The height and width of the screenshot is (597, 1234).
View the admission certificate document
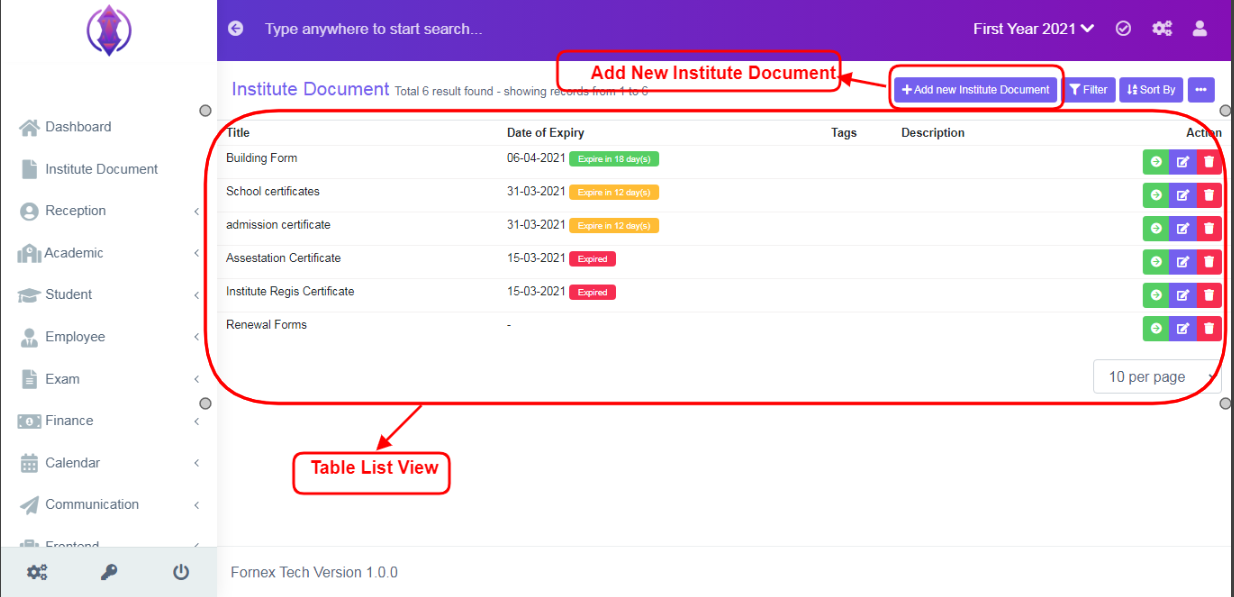(1156, 229)
